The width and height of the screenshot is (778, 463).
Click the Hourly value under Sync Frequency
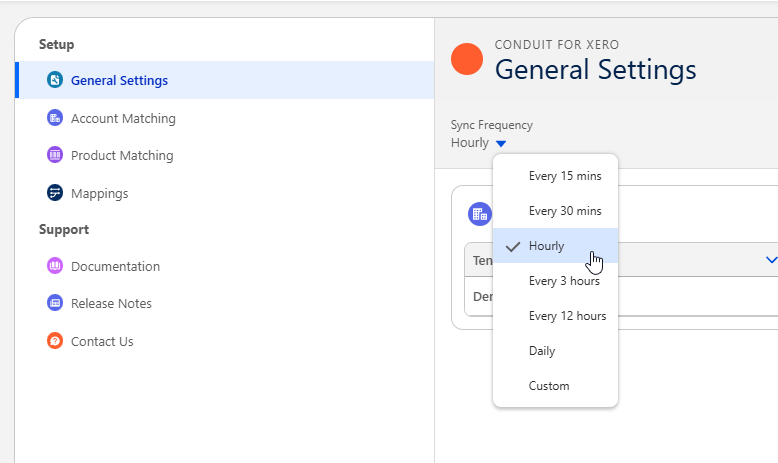469,143
